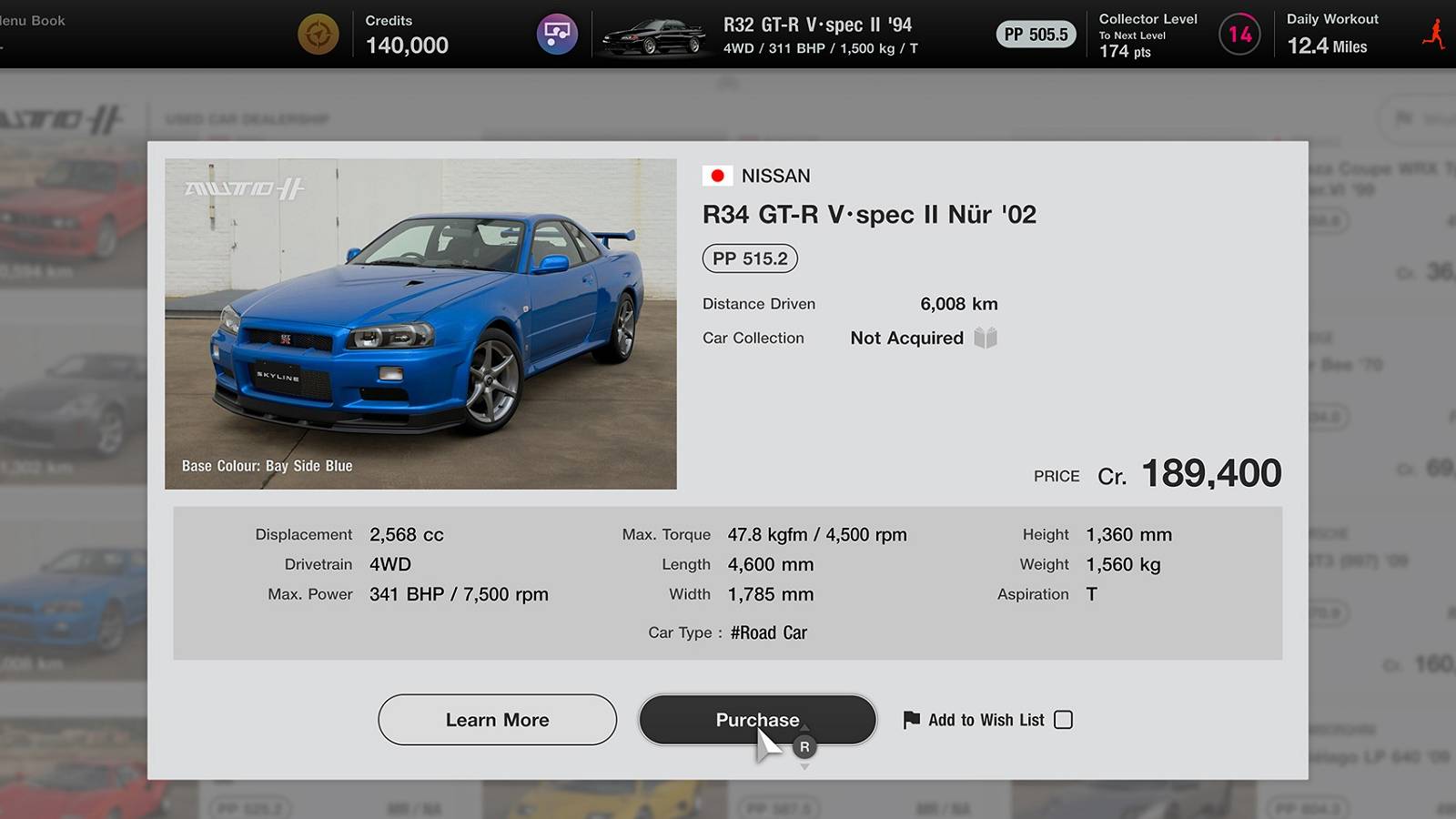
Task: Select the Japanese flag icon next to NISSAN
Action: click(719, 175)
